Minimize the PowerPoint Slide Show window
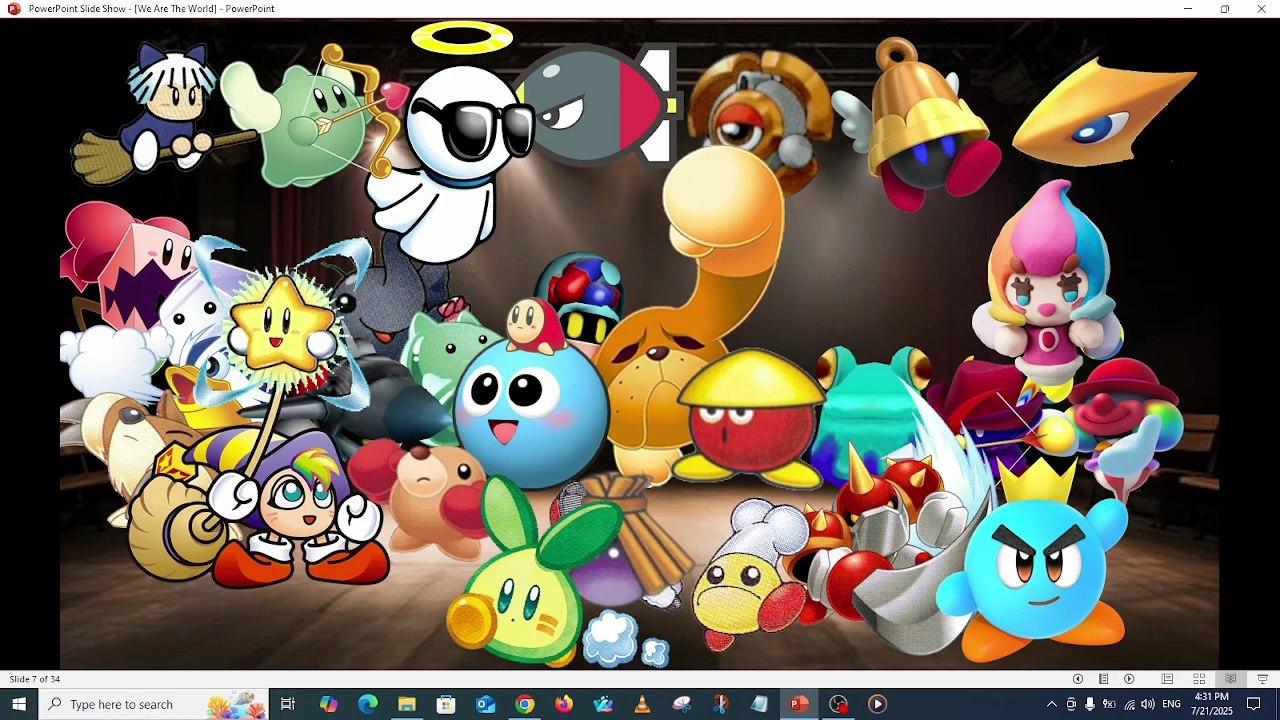1280x720 pixels. pos(1188,9)
